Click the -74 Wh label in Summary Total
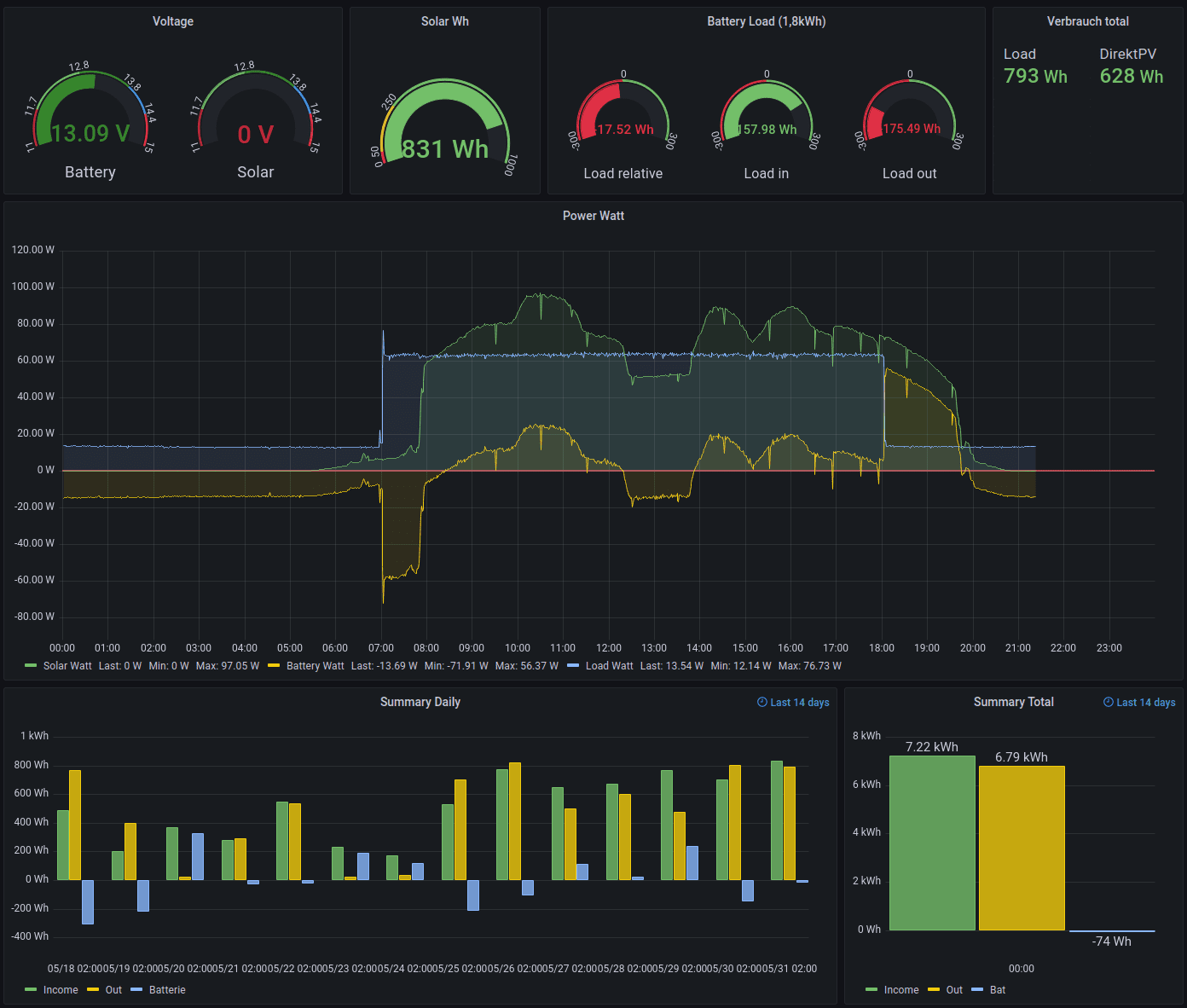This screenshot has height=1008, width=1187. point(1112,941)
